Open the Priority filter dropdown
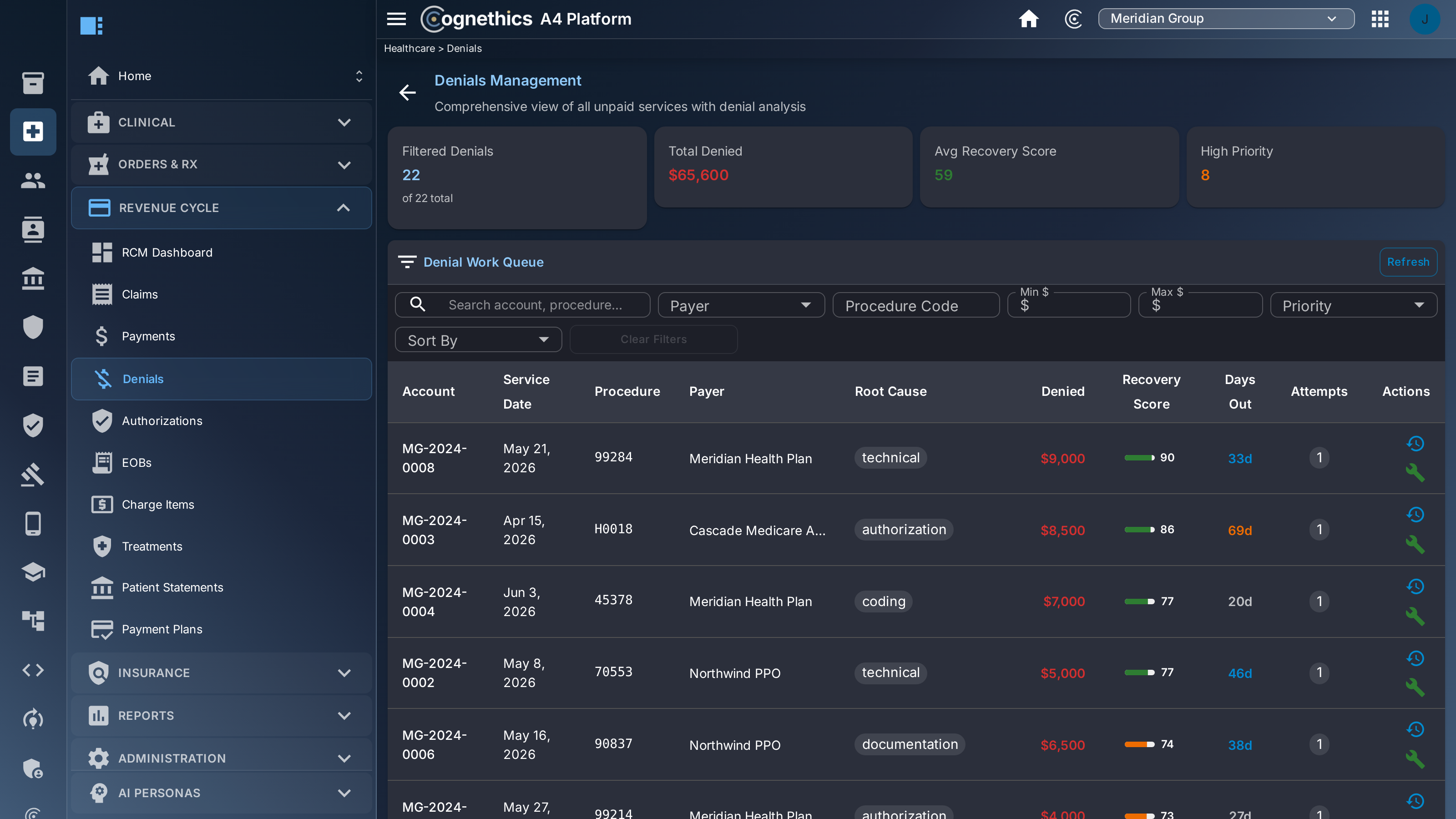Image resolution: width=1456 pixels, height=819 pixels. pos(1353,305)
